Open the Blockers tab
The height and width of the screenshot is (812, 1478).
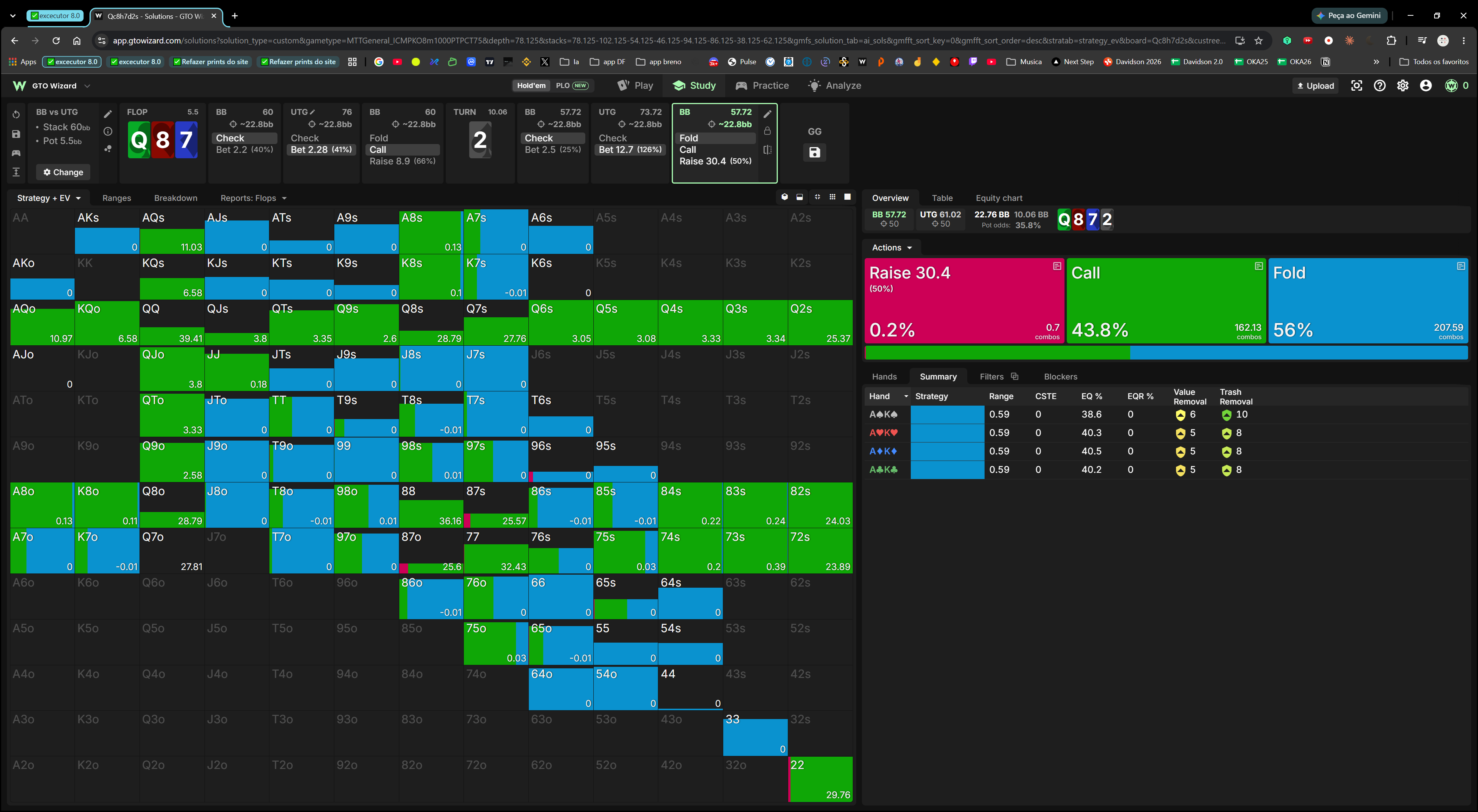[x=1060, y=377]
